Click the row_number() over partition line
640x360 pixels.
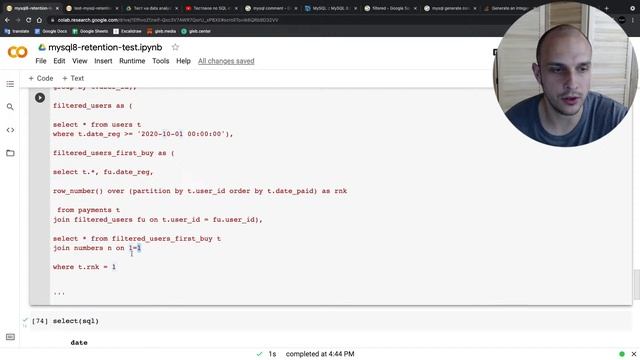(200, 191)
